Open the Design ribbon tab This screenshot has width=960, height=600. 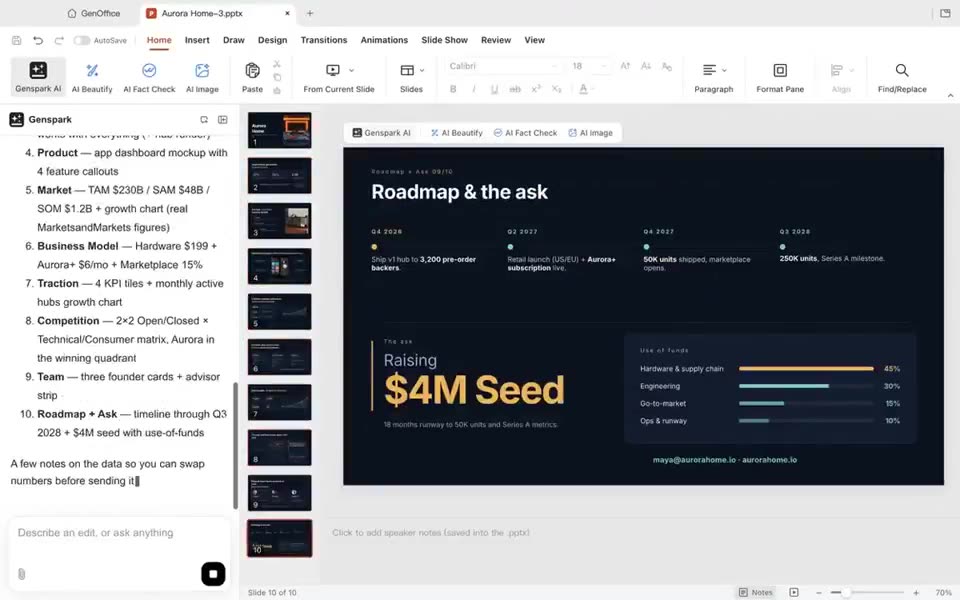click(272, 40)
